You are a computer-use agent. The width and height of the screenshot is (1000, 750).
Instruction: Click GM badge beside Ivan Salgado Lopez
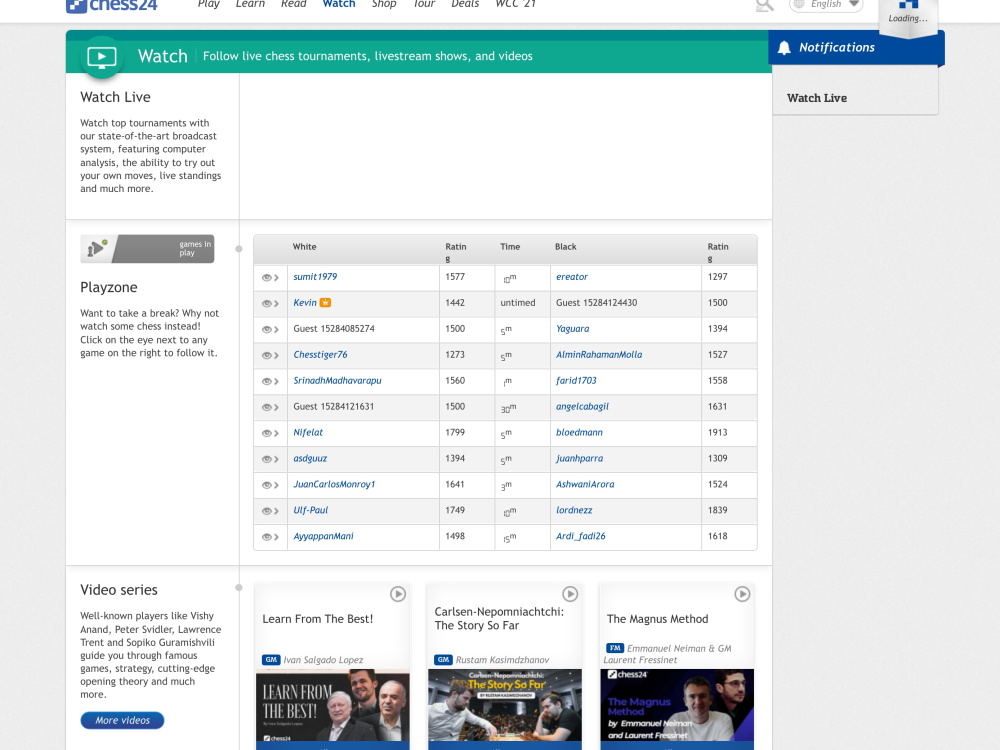point(271,659)
